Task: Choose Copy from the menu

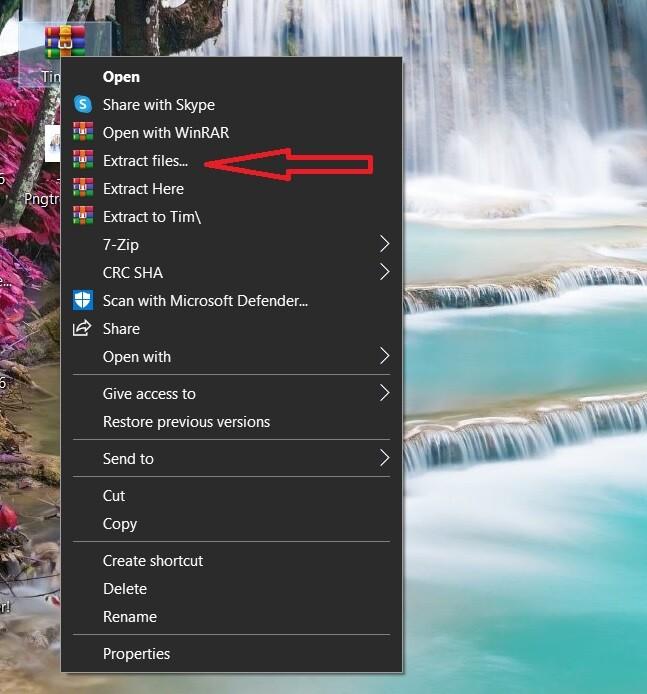Action: 231,524
